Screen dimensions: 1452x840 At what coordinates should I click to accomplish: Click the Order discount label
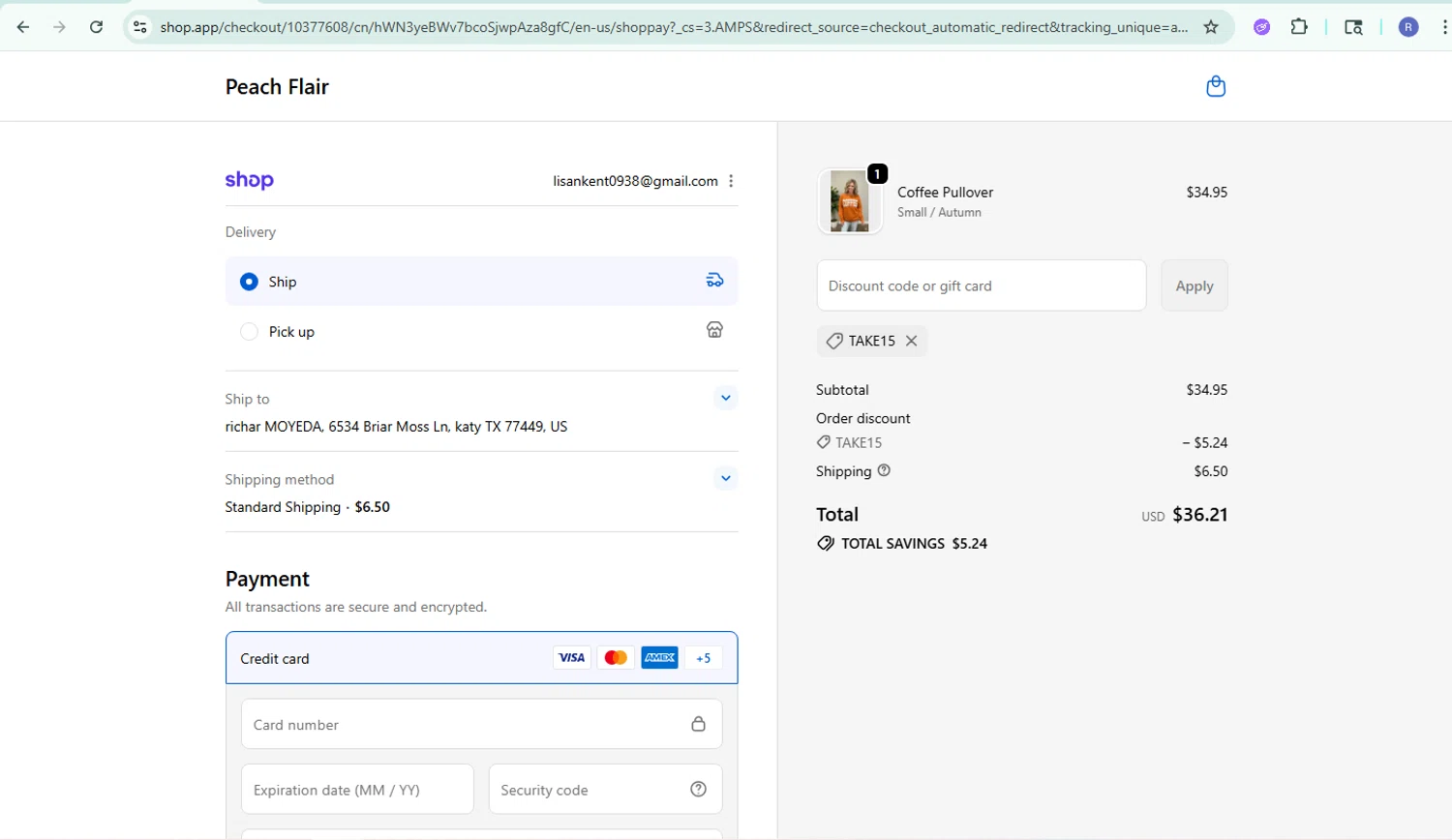(862, 418)
